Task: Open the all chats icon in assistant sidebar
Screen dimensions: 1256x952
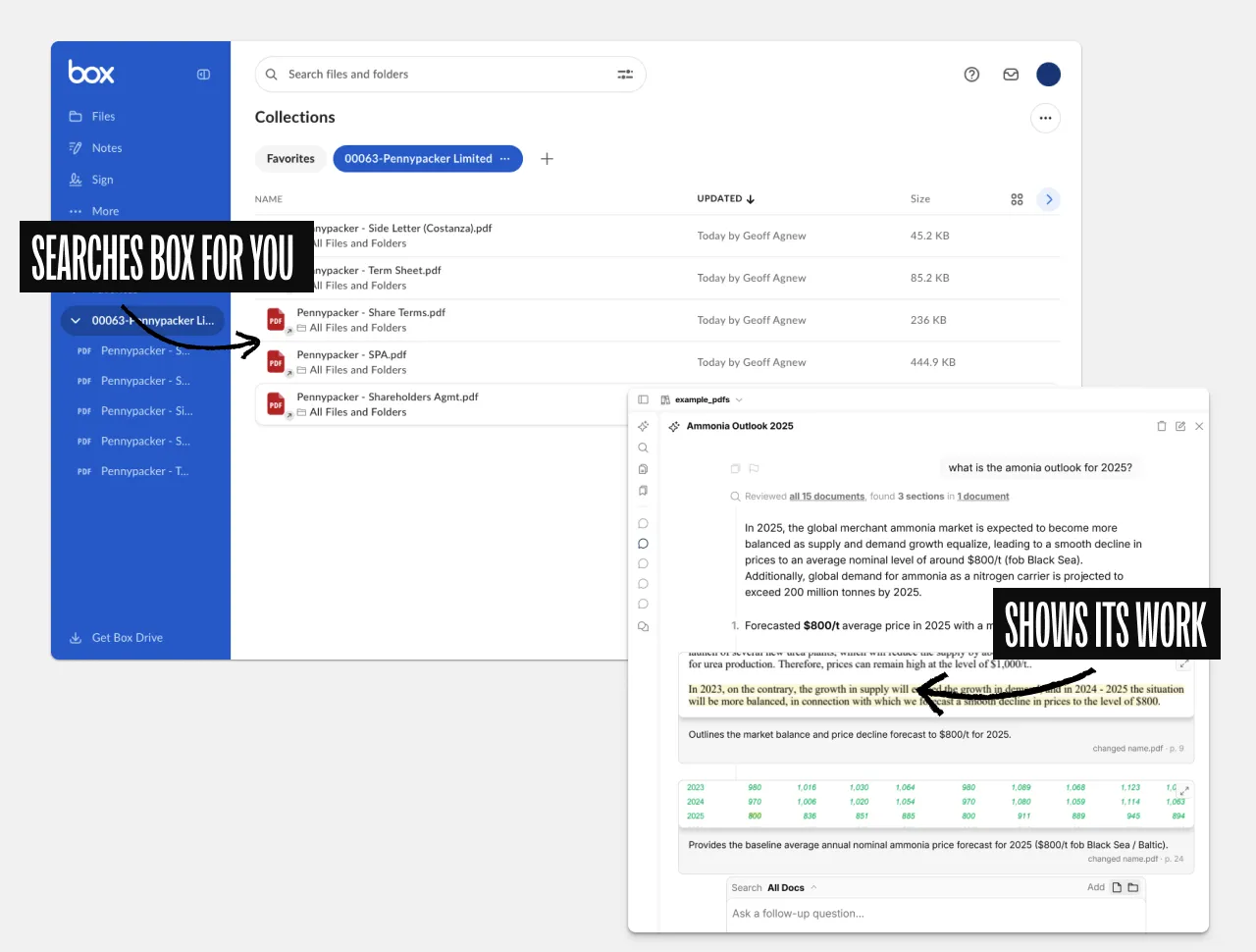Action: click(643, 626)
